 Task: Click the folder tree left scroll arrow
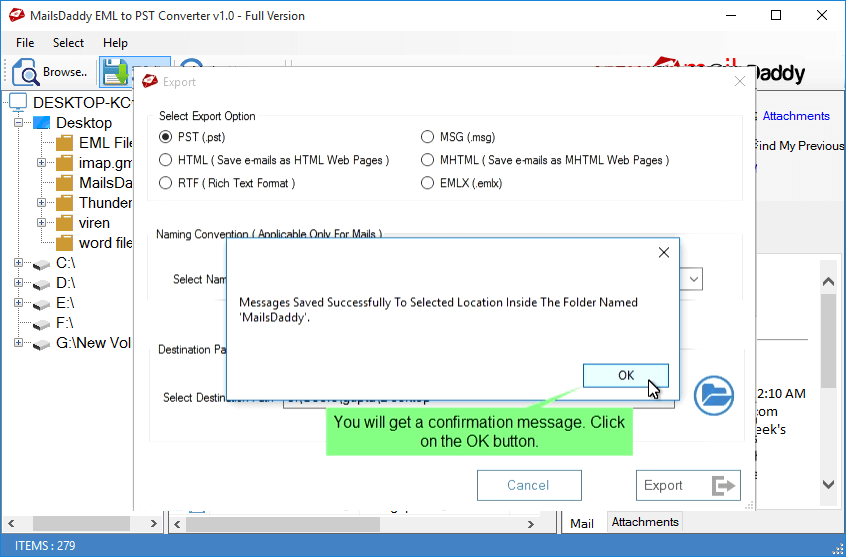11,524
